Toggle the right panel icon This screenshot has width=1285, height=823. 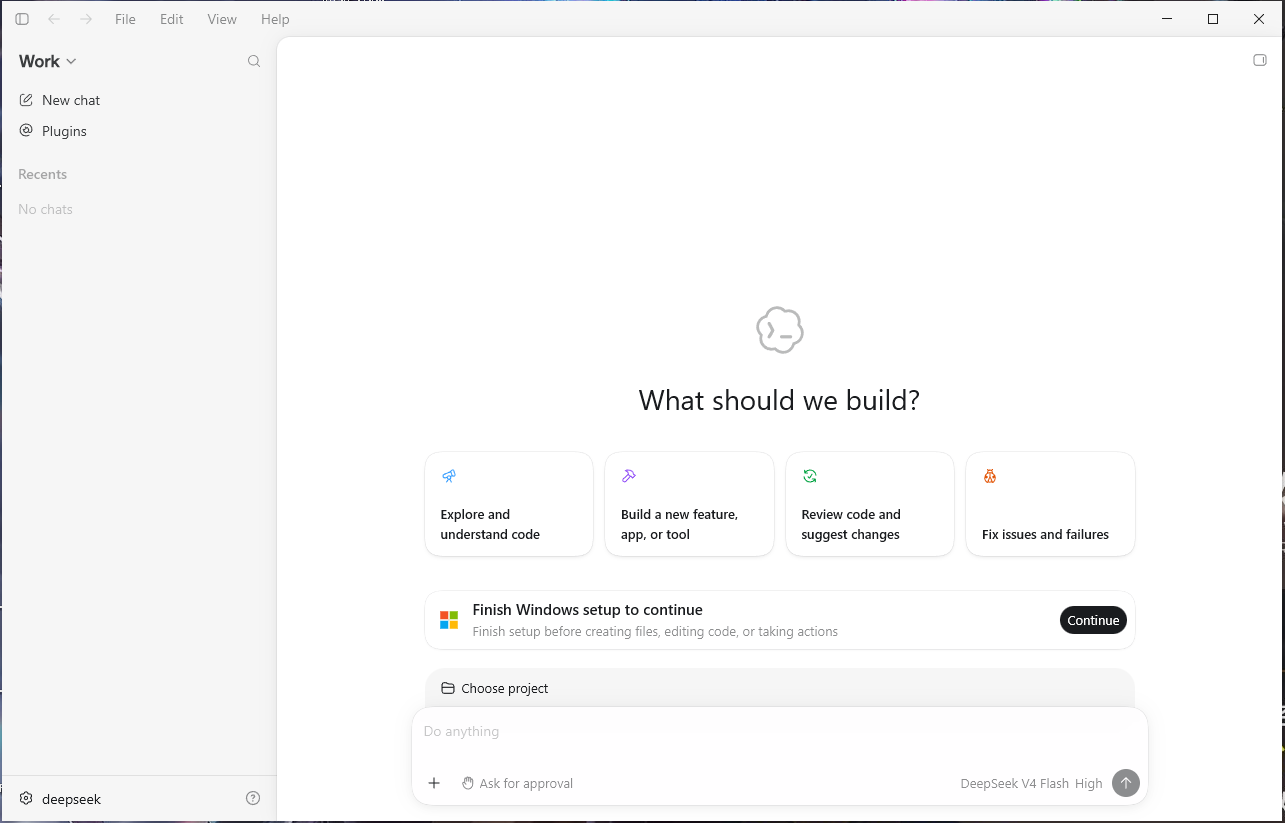point(1260,60)
